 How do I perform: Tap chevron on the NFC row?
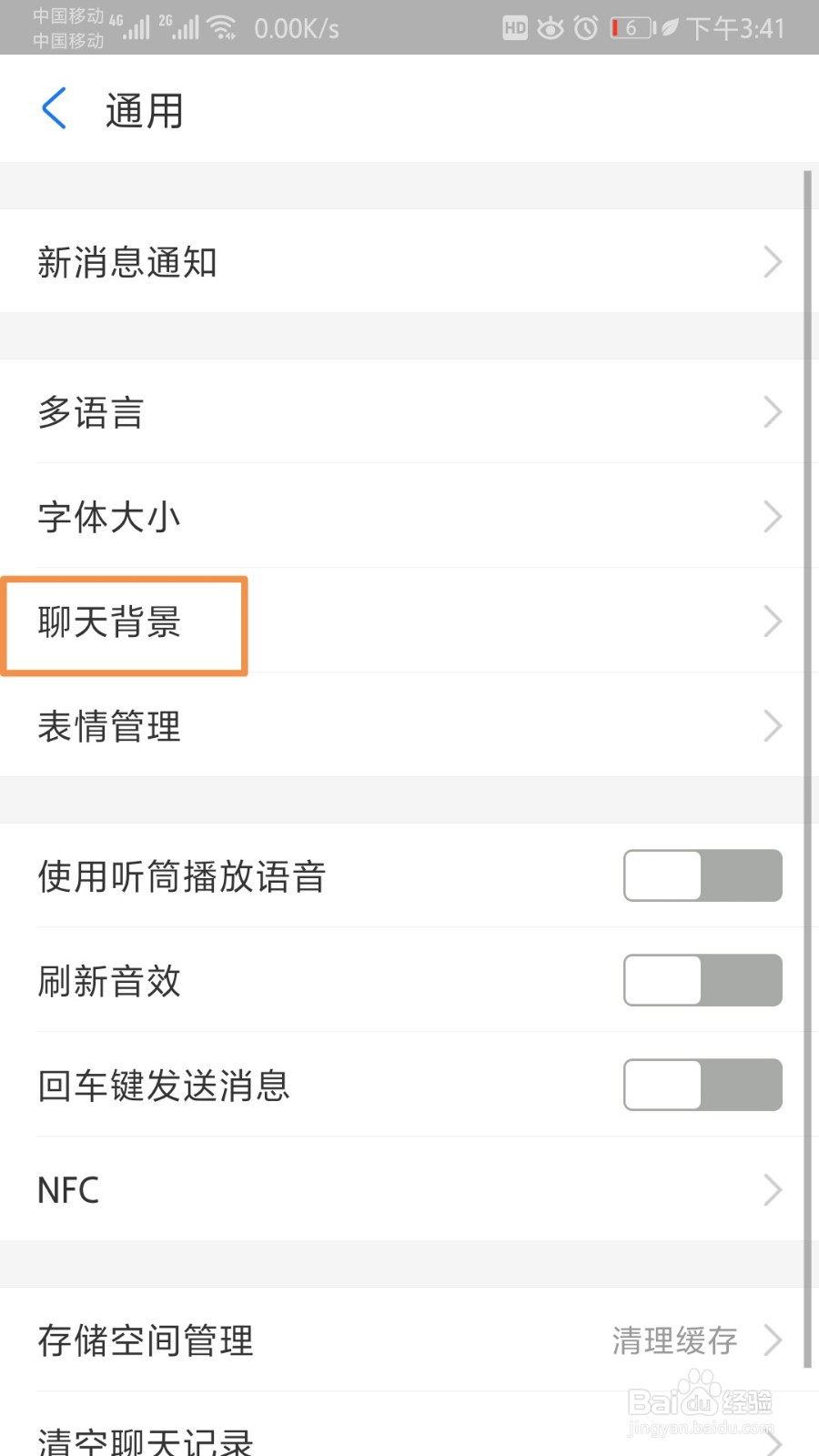tap(773, 1189)
